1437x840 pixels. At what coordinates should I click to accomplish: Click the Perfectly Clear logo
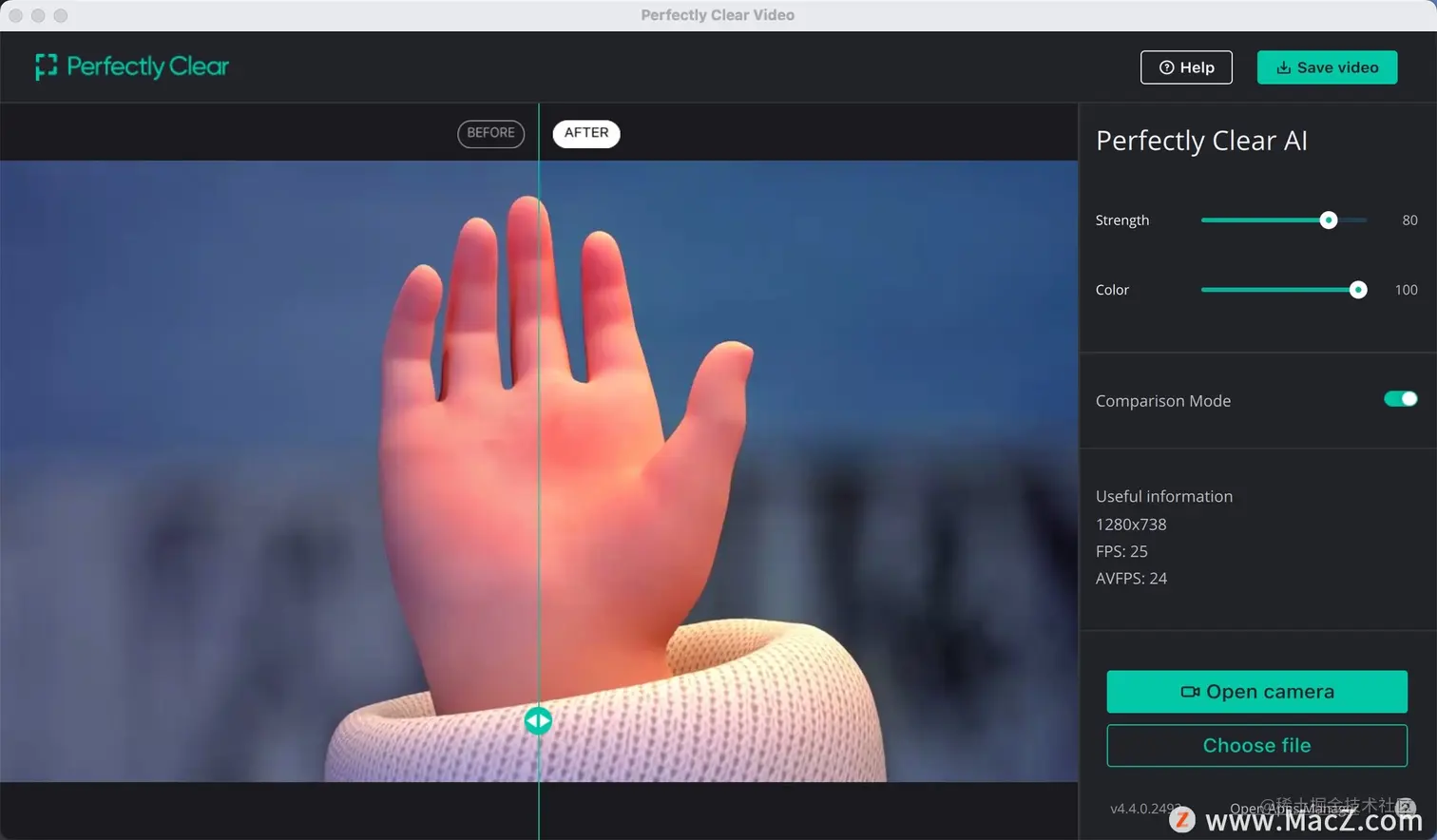(132, 67)
